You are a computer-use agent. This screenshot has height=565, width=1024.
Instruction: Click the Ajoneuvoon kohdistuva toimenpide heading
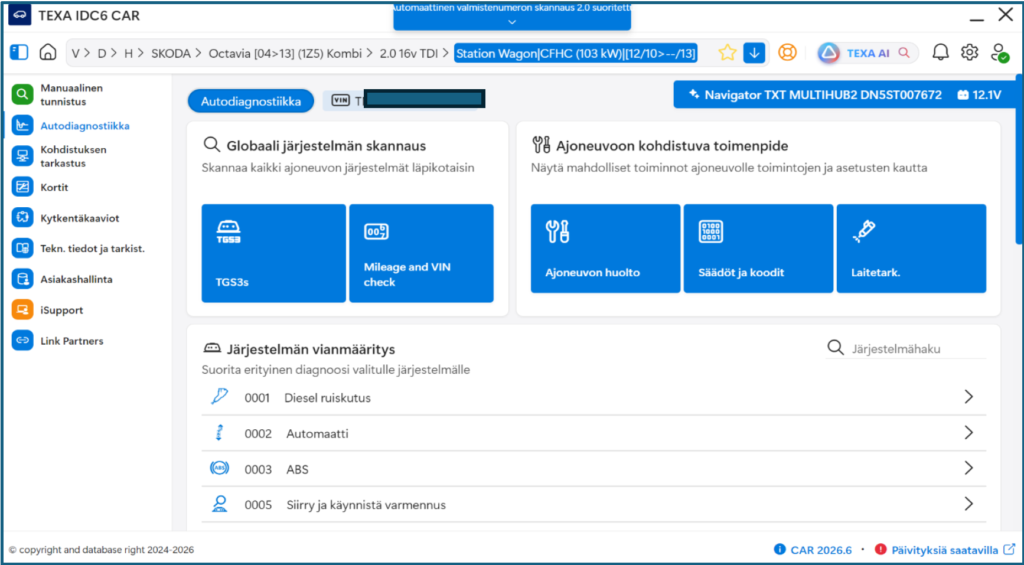[672, 146]
